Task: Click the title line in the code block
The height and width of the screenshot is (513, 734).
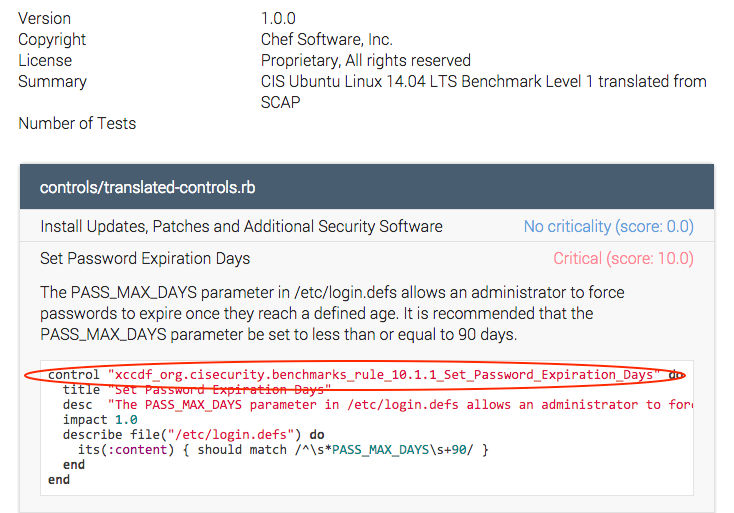Action: 196,389
